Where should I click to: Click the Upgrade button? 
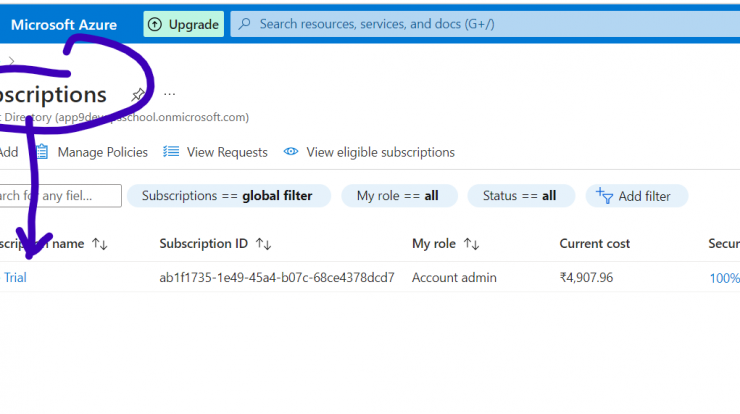pyautogui.click(x=184, y=24)
